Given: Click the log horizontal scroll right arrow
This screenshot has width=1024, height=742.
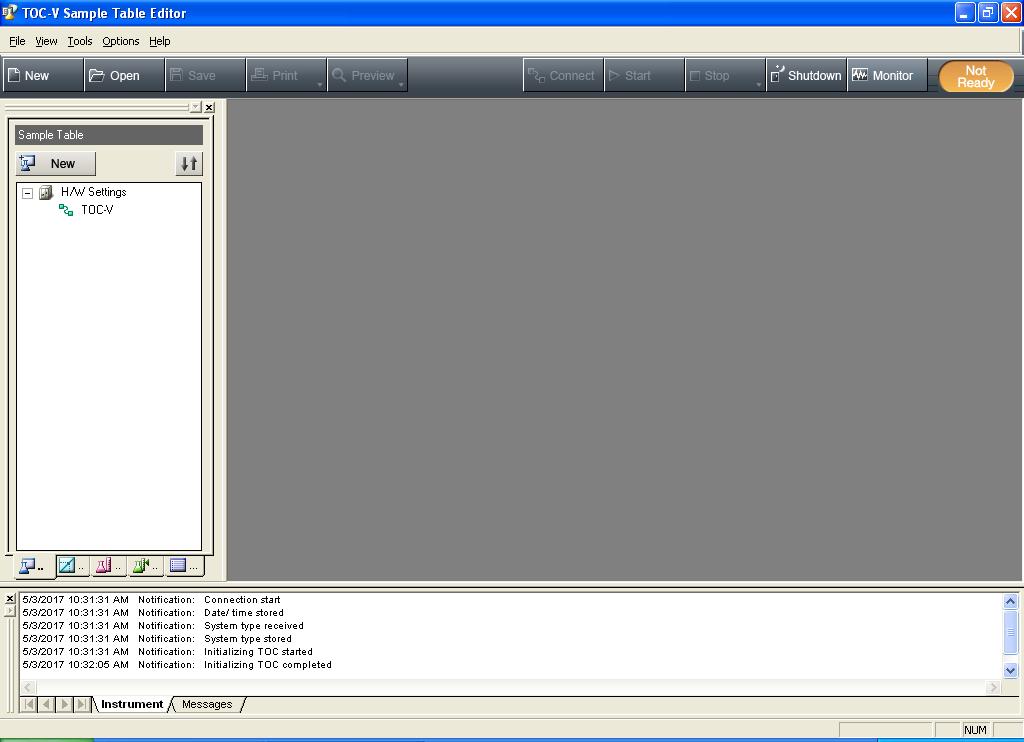Looking at the screenshot, I should click(993, 687).
